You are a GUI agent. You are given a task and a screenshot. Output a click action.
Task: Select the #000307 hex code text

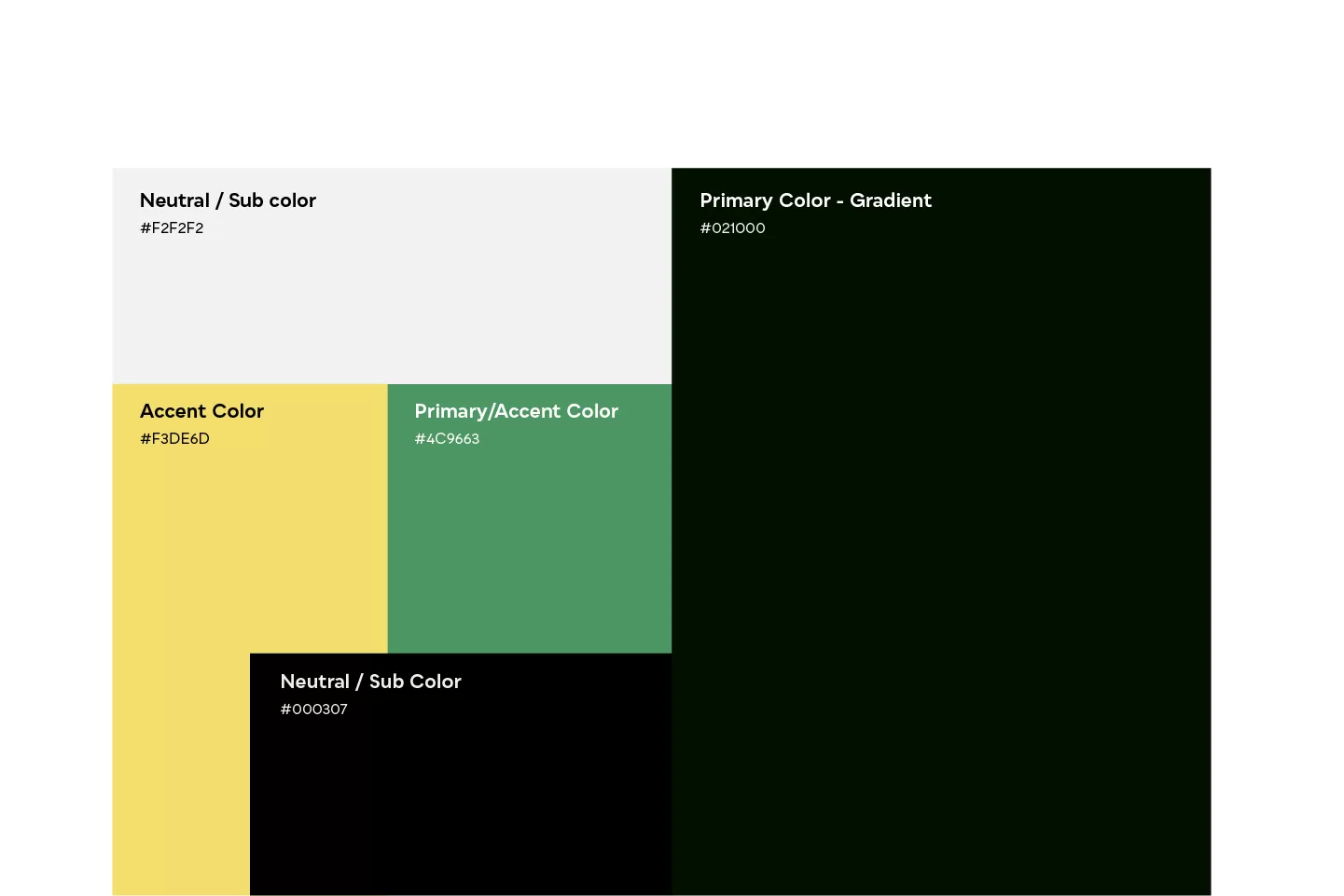(313, 710)
